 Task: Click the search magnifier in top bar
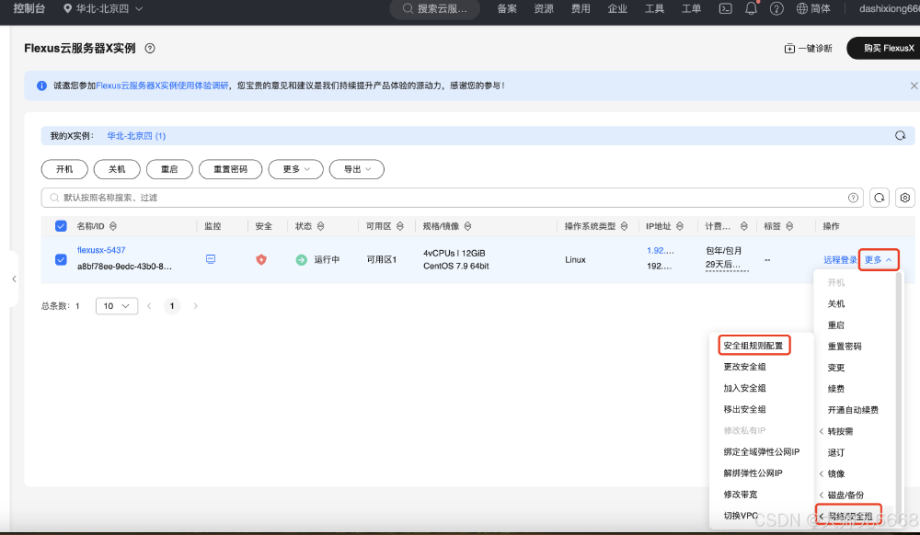[408, 9]
